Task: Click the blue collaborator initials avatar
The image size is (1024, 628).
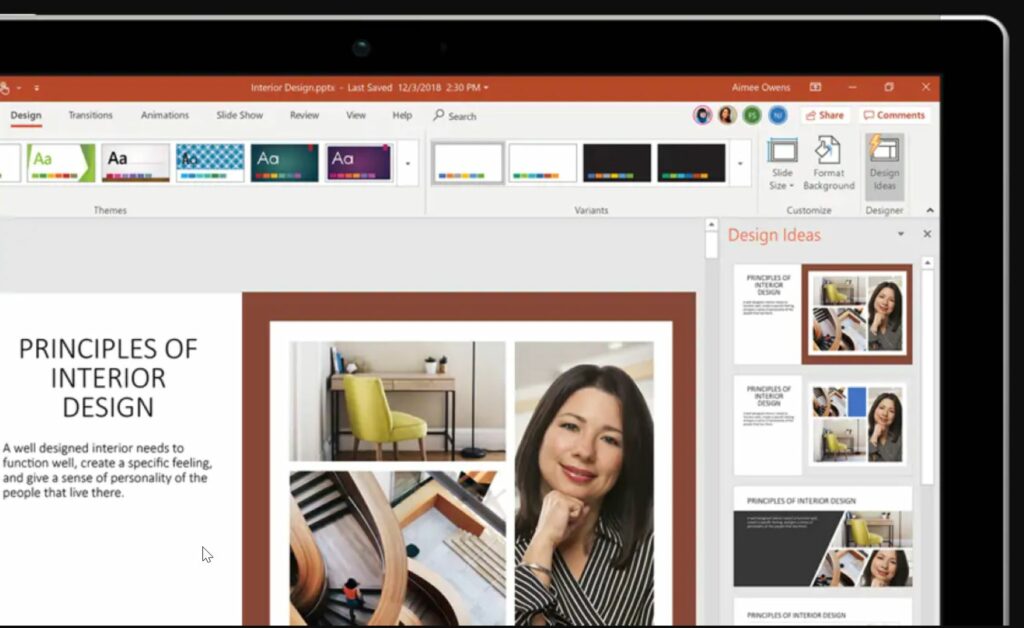Action: click(777, 116)
